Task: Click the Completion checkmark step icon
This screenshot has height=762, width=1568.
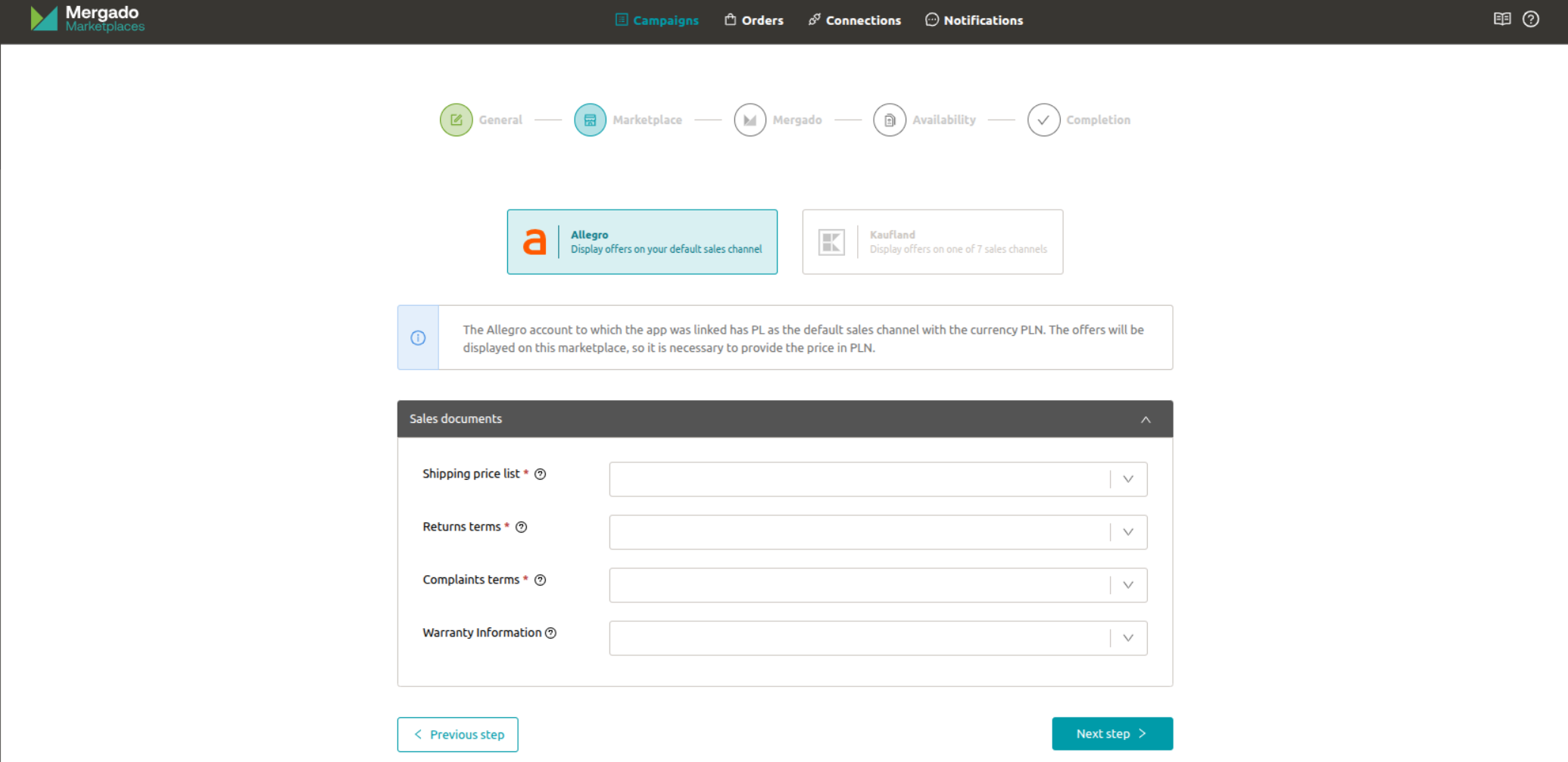Action: pyautogui.click(x=1043, y=120)
